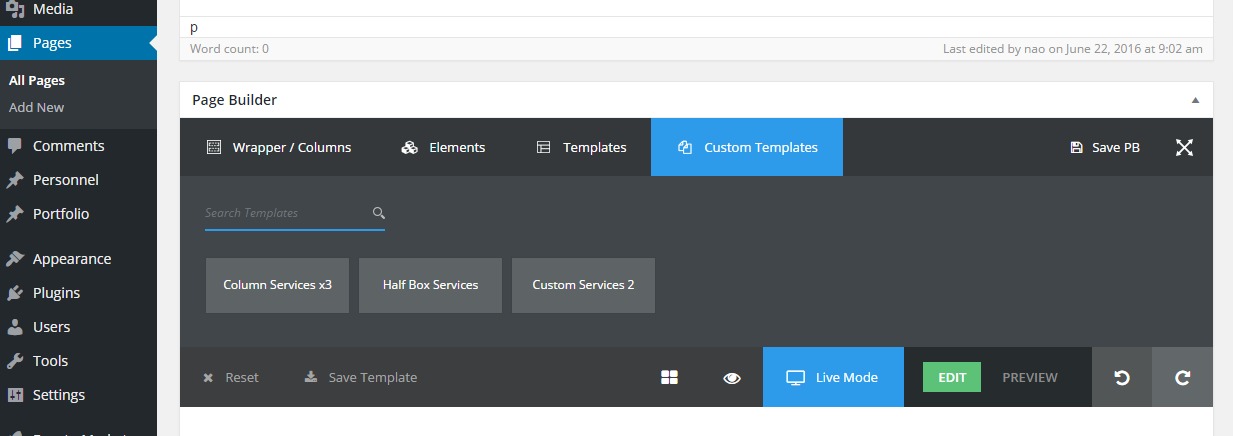The image size is (1233, 436).
Task: Choose the Half Box Services template
Action: coord(430,285)
